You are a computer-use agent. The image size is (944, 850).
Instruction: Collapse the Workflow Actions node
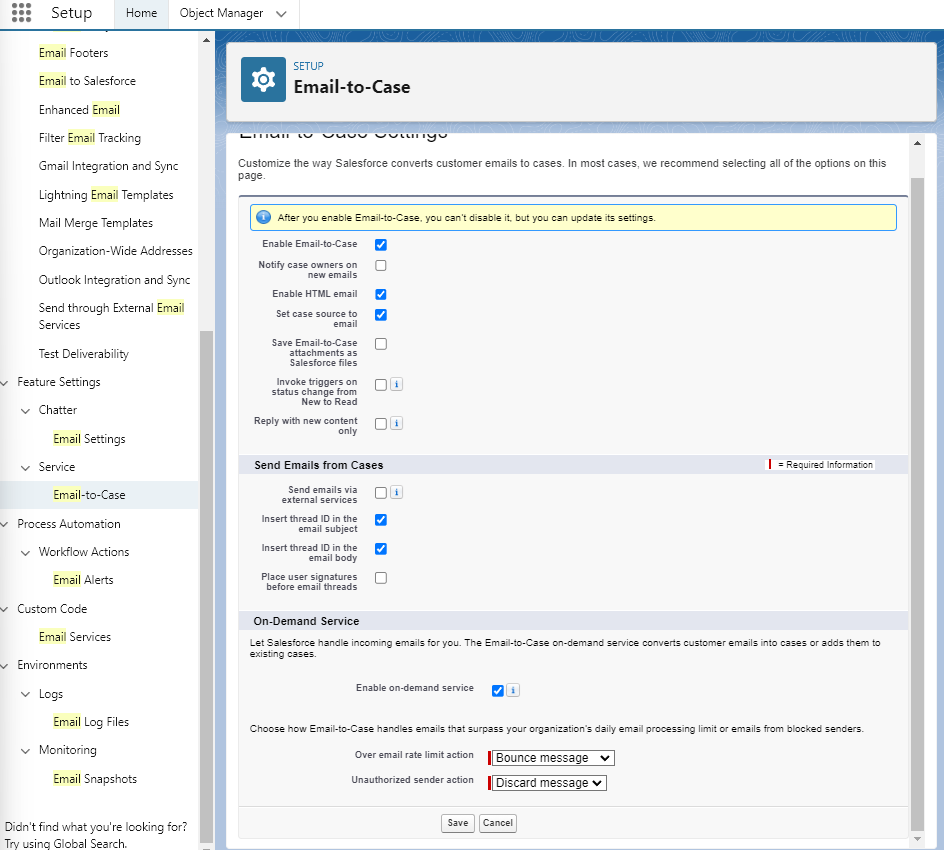point(25,553)
